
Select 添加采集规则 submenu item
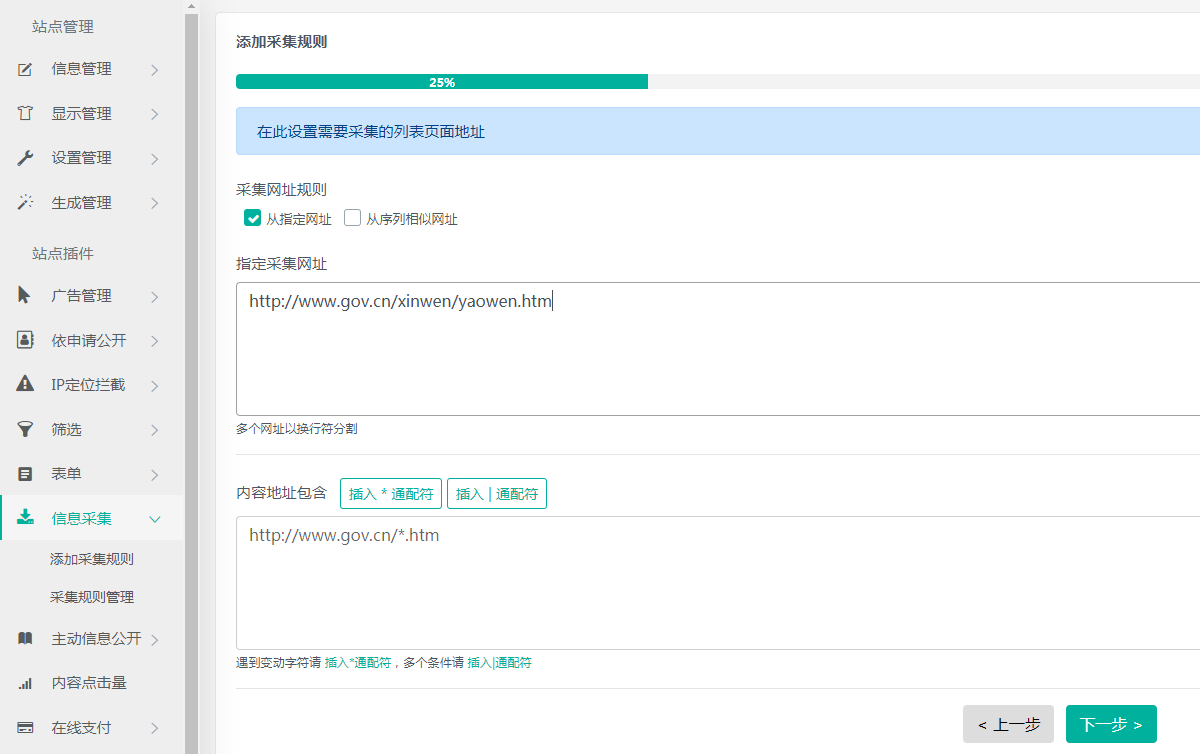click(x=92, y=559)
